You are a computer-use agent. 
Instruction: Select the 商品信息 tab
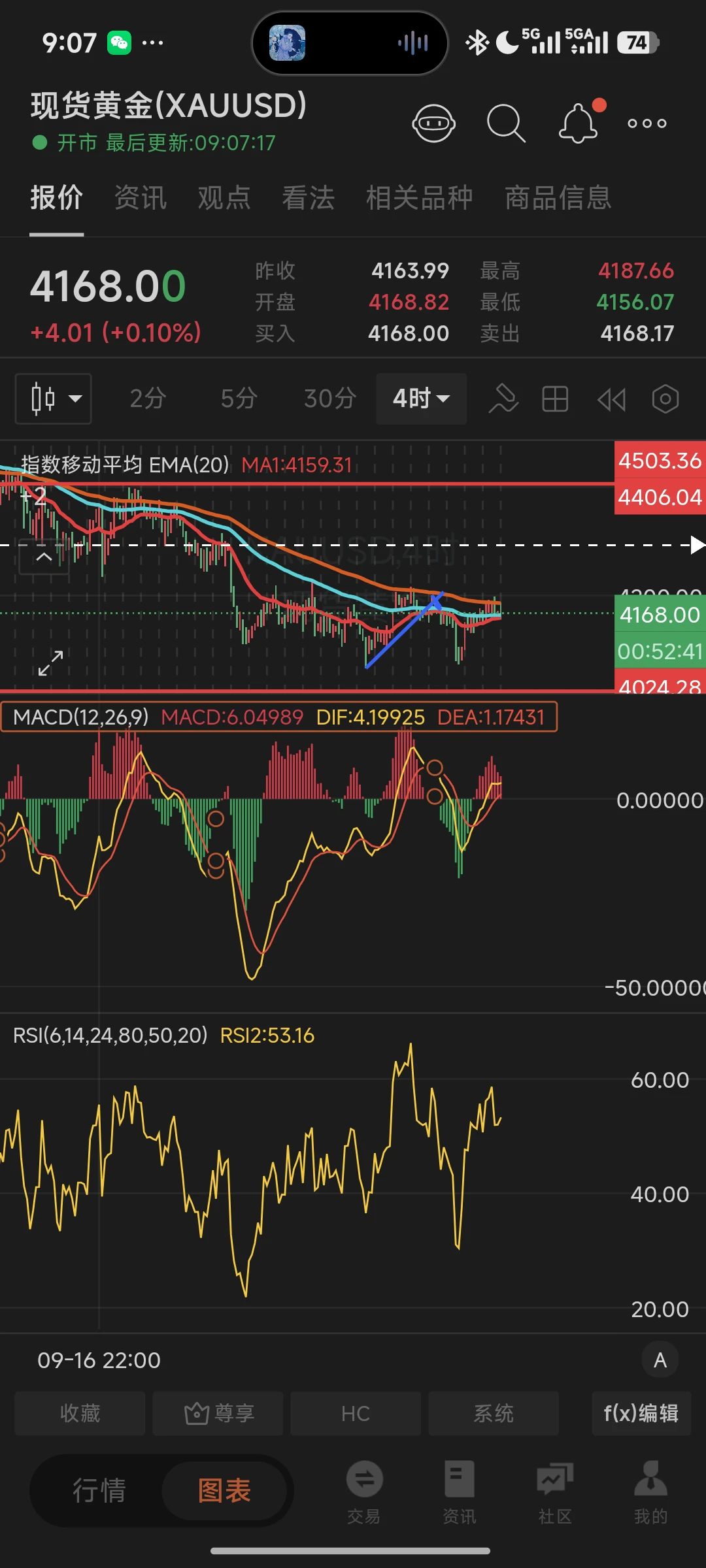point(558,197)
